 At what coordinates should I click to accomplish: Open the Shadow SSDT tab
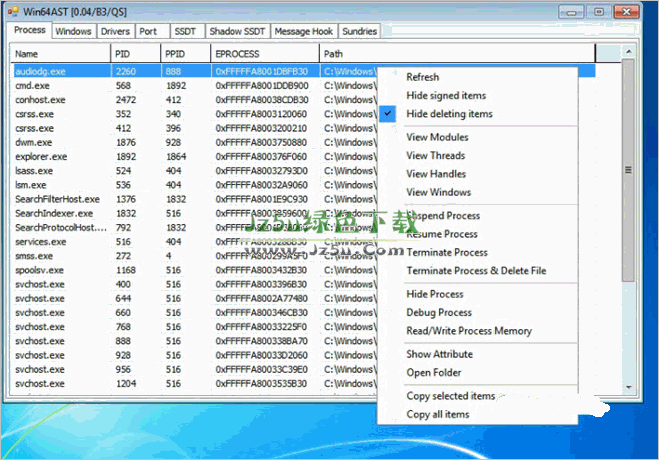237,32
